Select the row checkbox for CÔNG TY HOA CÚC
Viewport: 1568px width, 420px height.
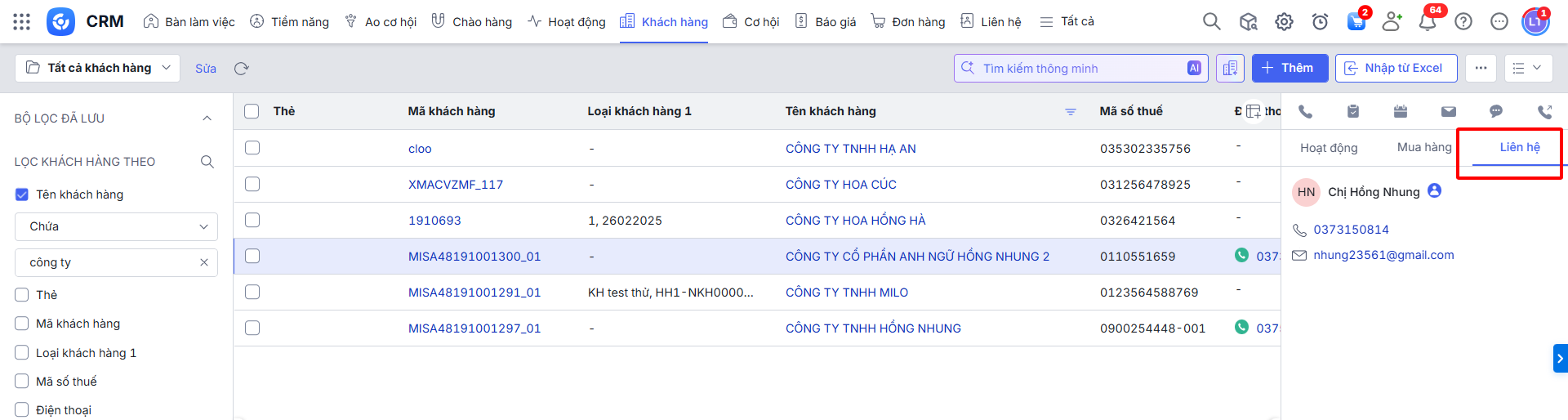252,185
